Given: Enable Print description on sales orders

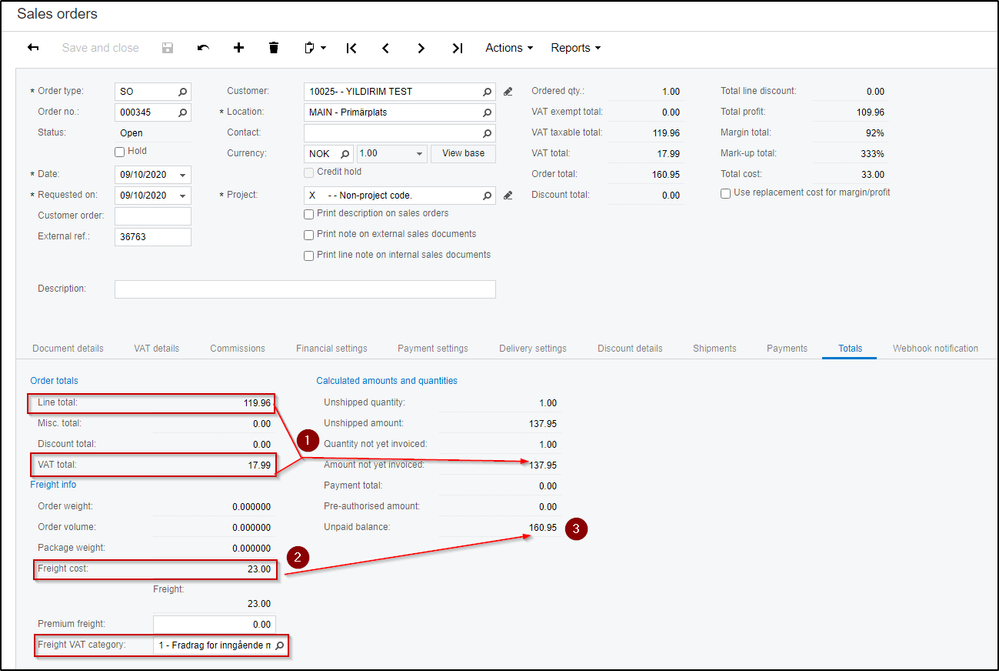Looking at the screenshot, I should point(309,214).
